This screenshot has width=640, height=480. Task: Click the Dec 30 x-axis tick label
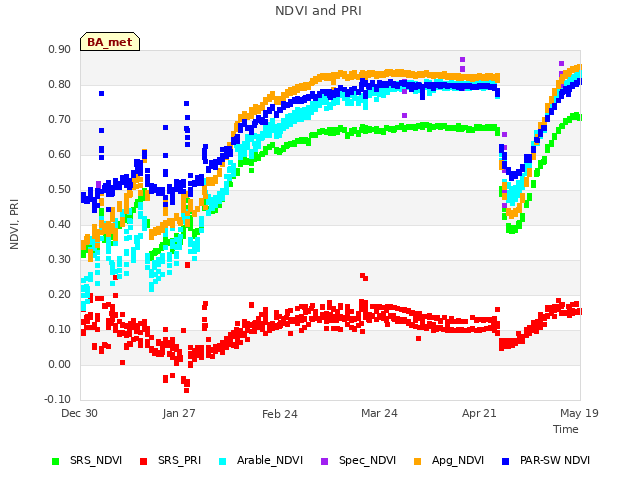pyautogui.click(x=80, y=413)
